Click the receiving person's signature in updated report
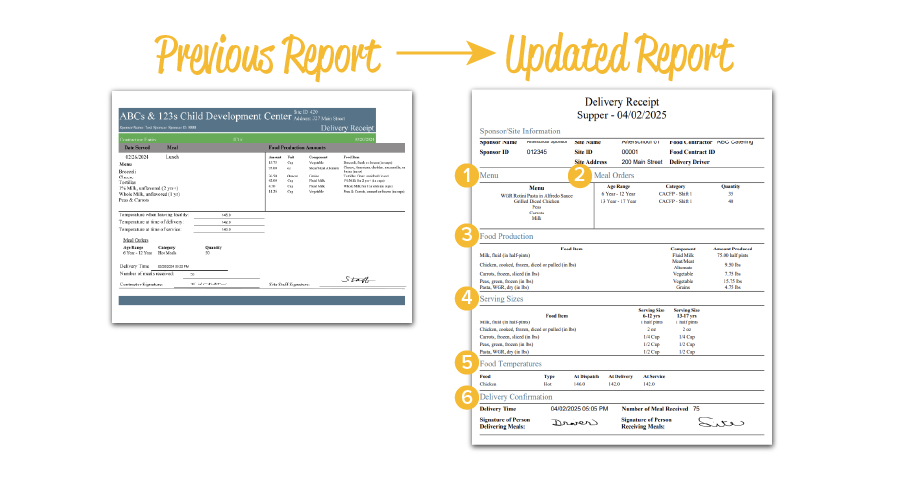Viewport: 900px width, 500px height. [720, 423]
